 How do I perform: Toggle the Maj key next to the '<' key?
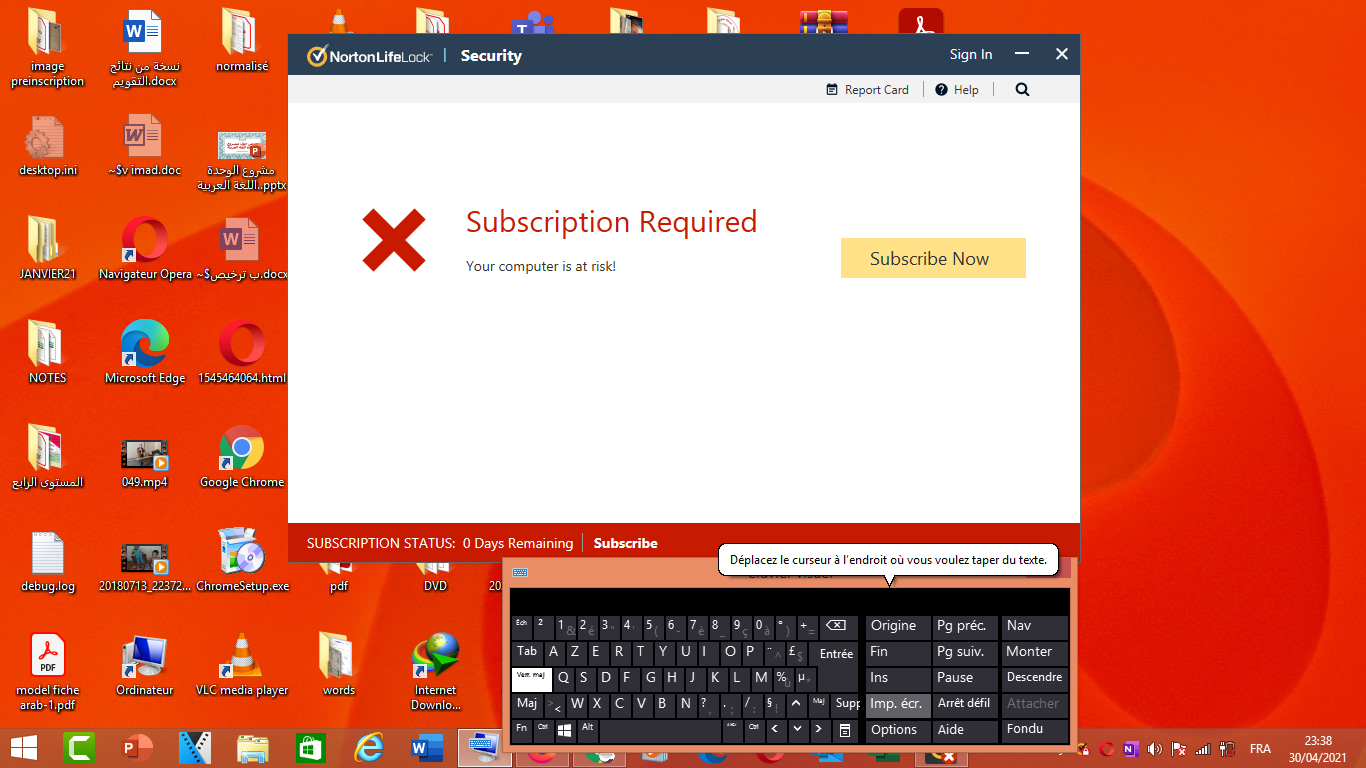coord(527,706)
